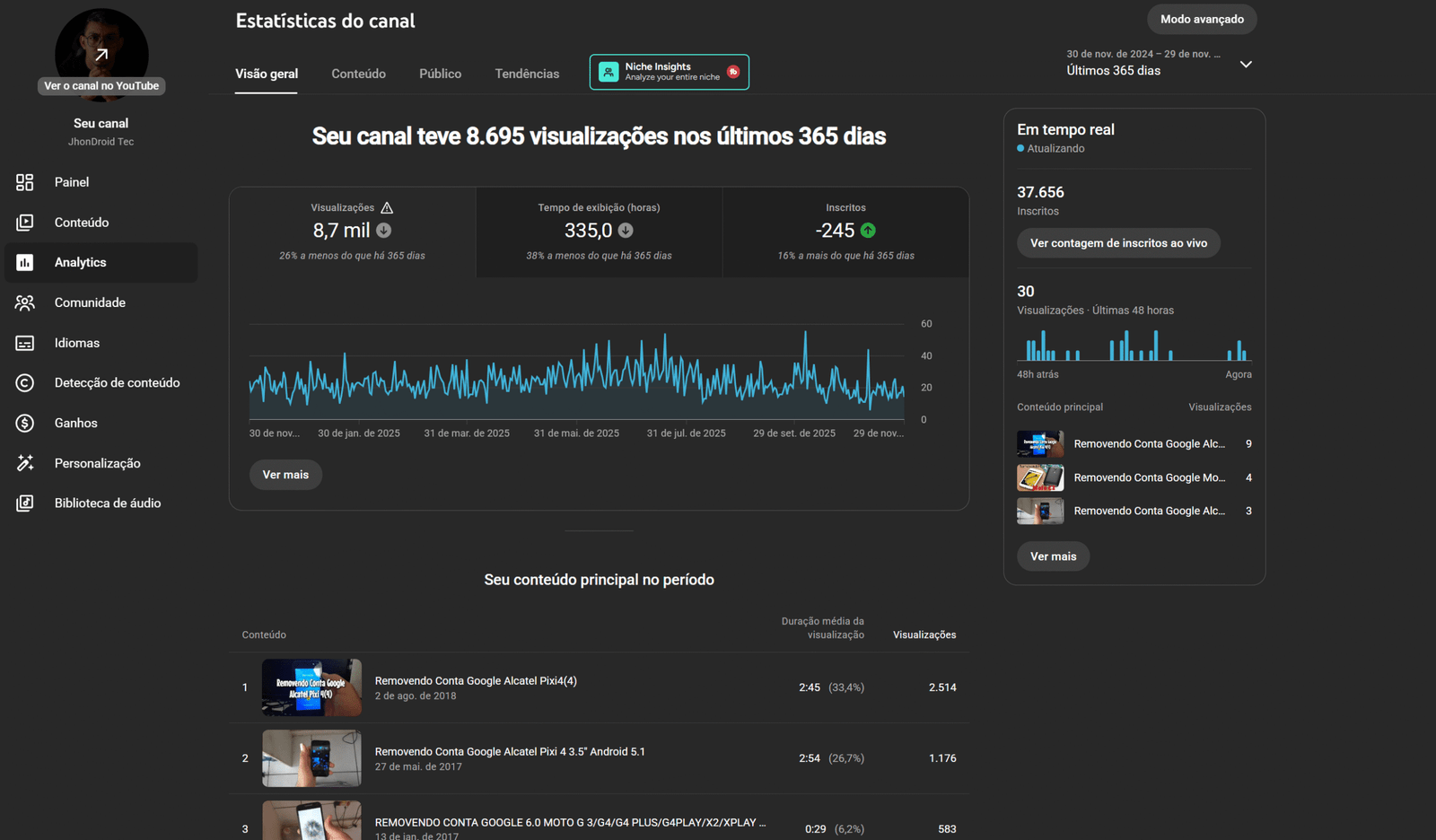Select the Tempo de exibição (horas) metric card
This screenshot has height=840, width=1436.
tap(599, 232)
